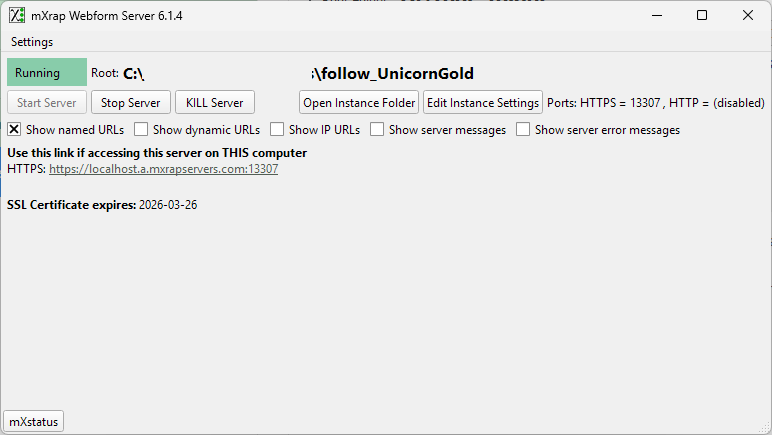The width and height of the screenshot is (772, 435).
Task: Click the SSL Certificate expiry date
Action: pos(168,205)
